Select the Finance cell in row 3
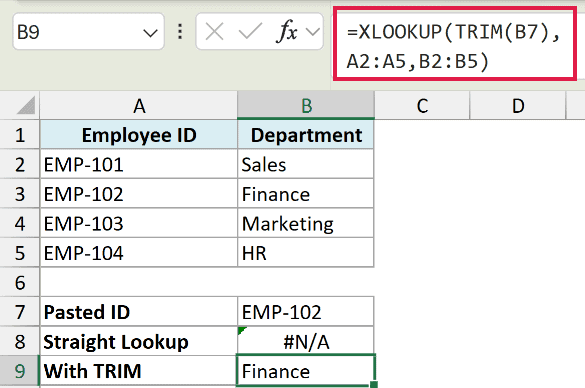 click(x=306, y=194)
